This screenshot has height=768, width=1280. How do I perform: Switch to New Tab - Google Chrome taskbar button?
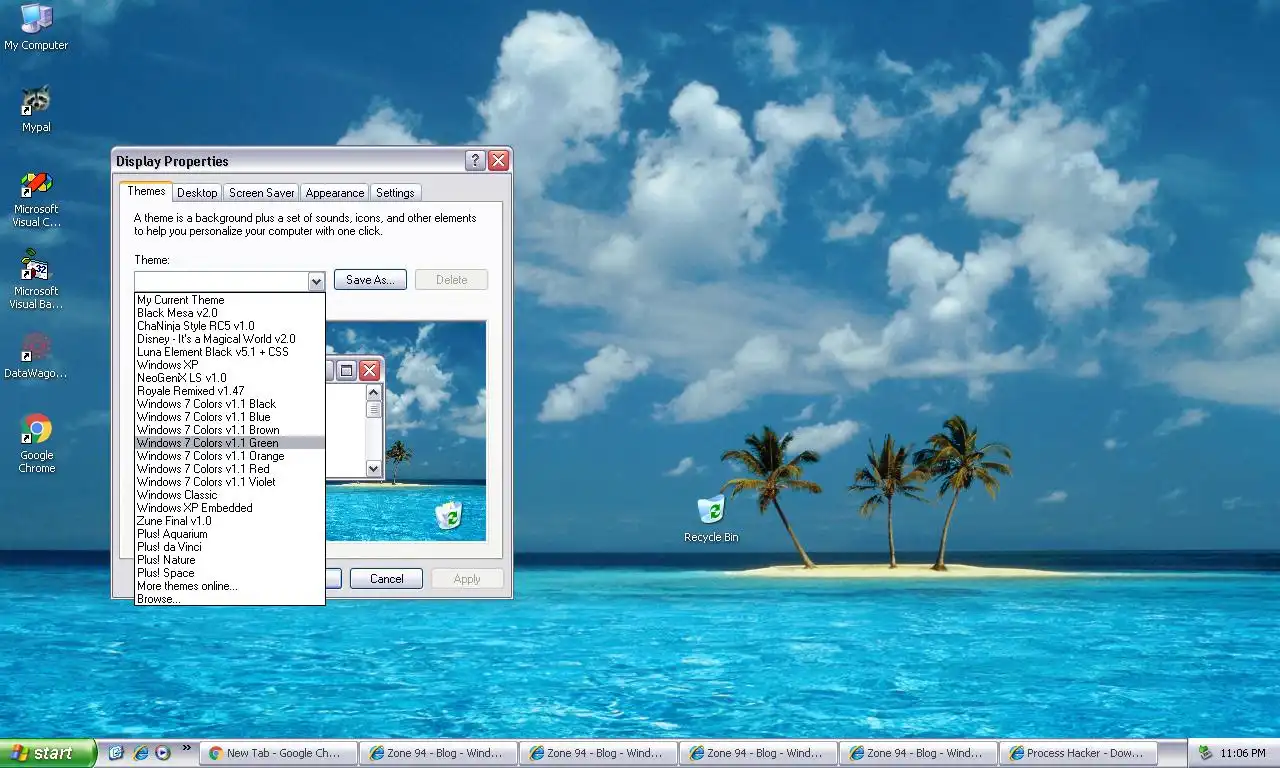tap(278, 753)
